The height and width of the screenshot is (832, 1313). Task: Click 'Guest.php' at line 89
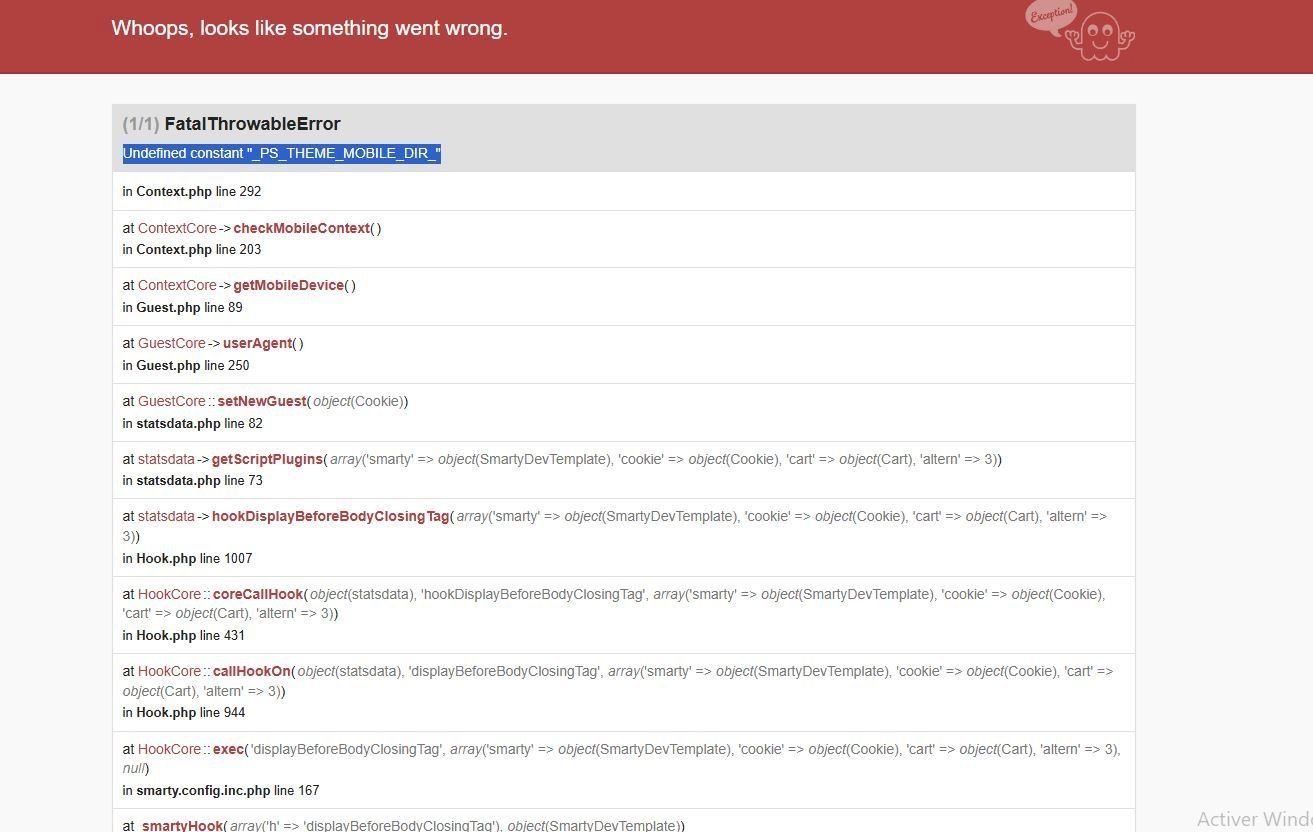(x=168, y=307)
